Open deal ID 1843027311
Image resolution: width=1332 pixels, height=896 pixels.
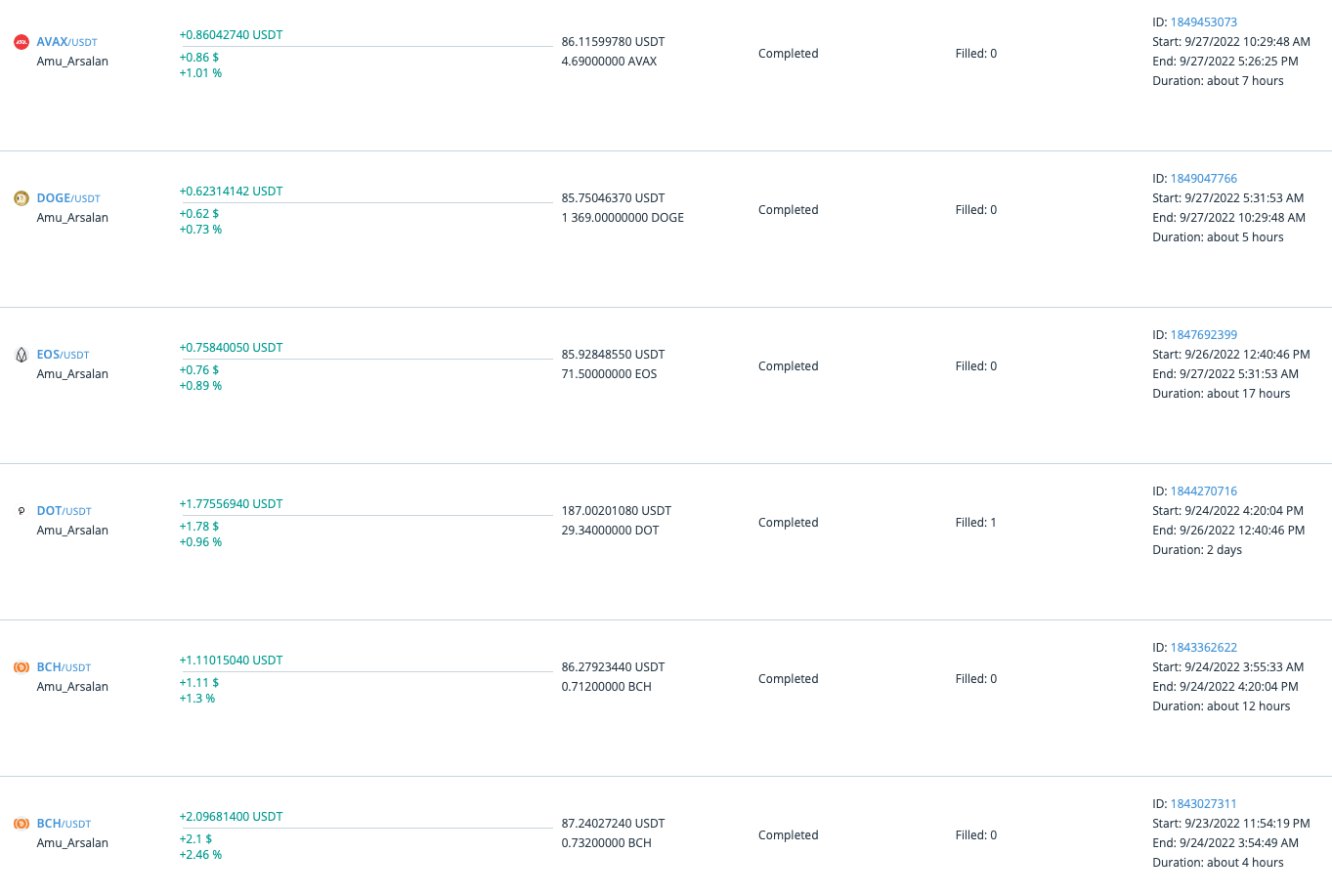(x=1204, y=804)
